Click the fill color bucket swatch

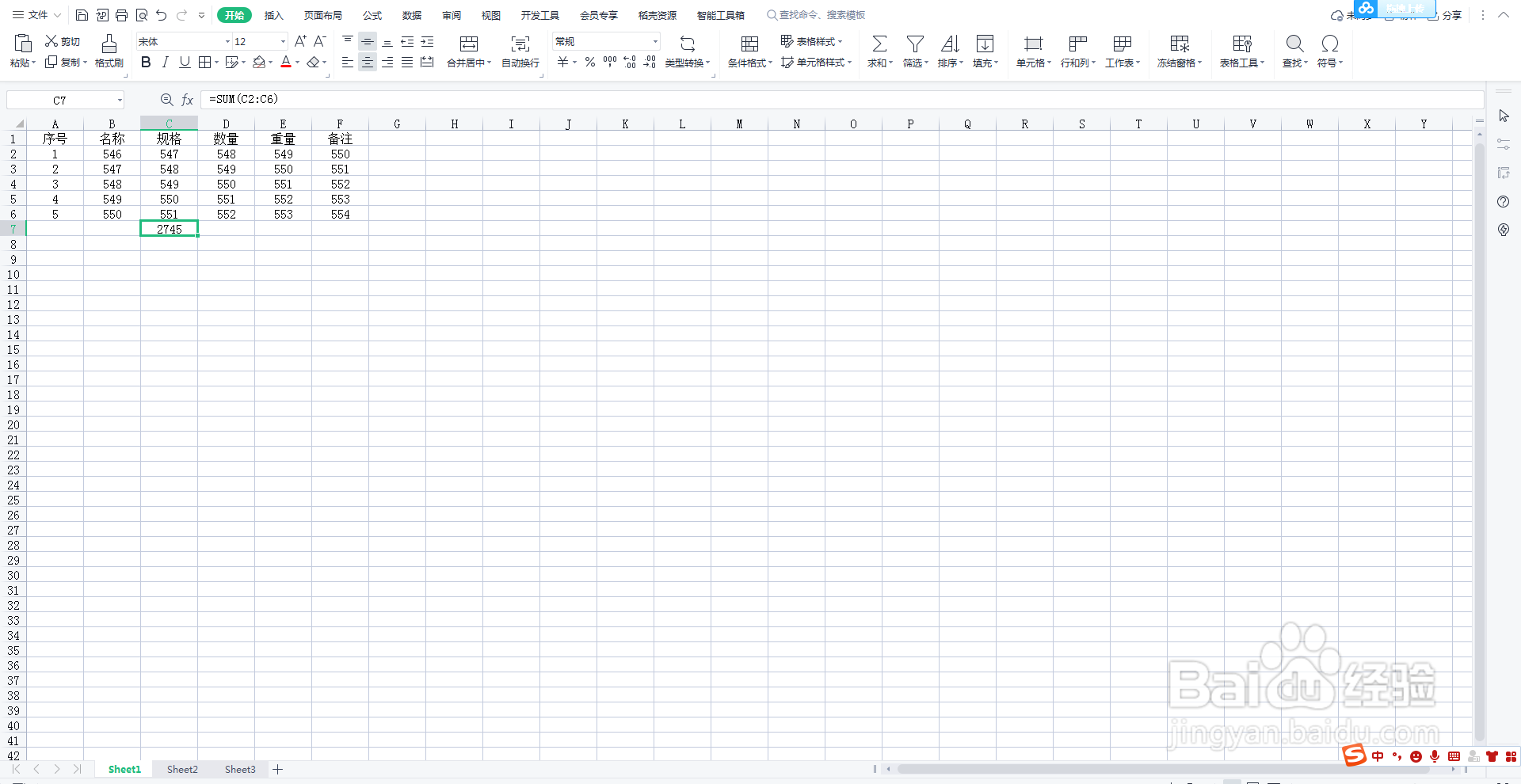(x=258, y=62)
